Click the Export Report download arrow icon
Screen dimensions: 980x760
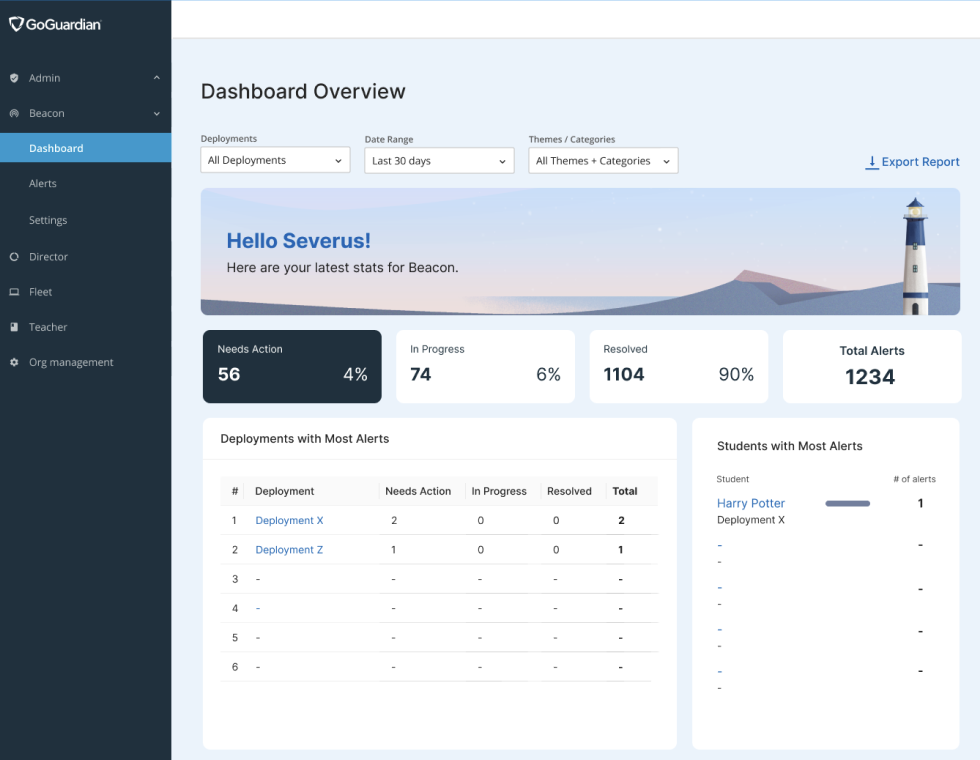[x=871, y=162]
